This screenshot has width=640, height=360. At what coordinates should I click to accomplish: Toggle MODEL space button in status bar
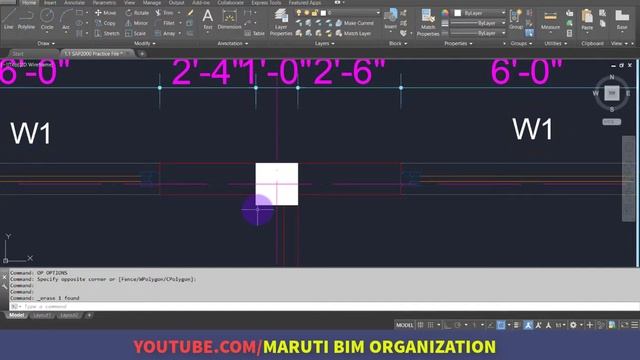[404, 325]
